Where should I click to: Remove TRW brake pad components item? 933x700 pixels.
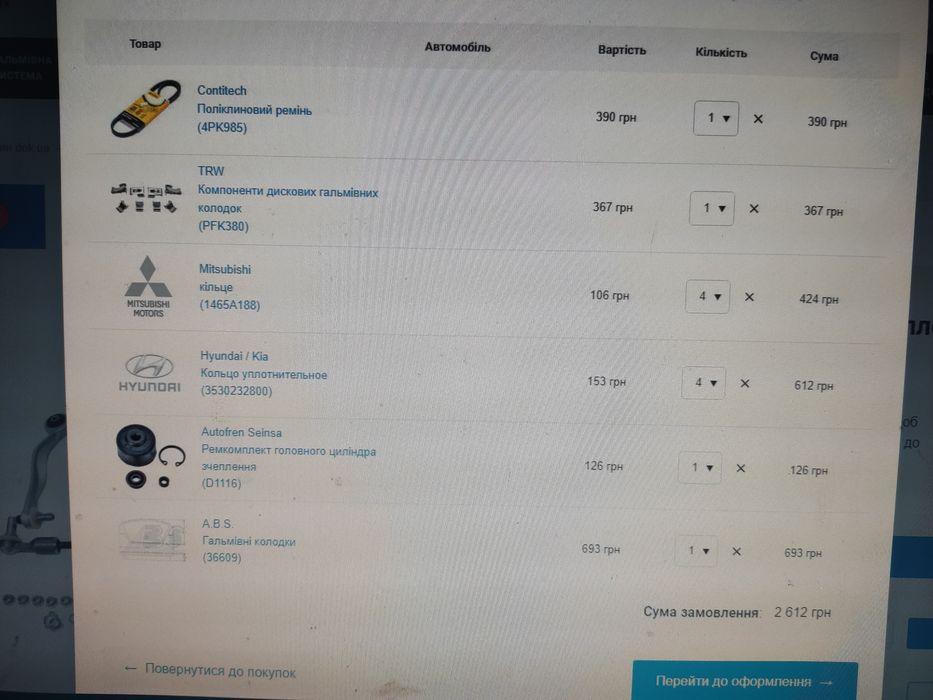coord(754,209)
